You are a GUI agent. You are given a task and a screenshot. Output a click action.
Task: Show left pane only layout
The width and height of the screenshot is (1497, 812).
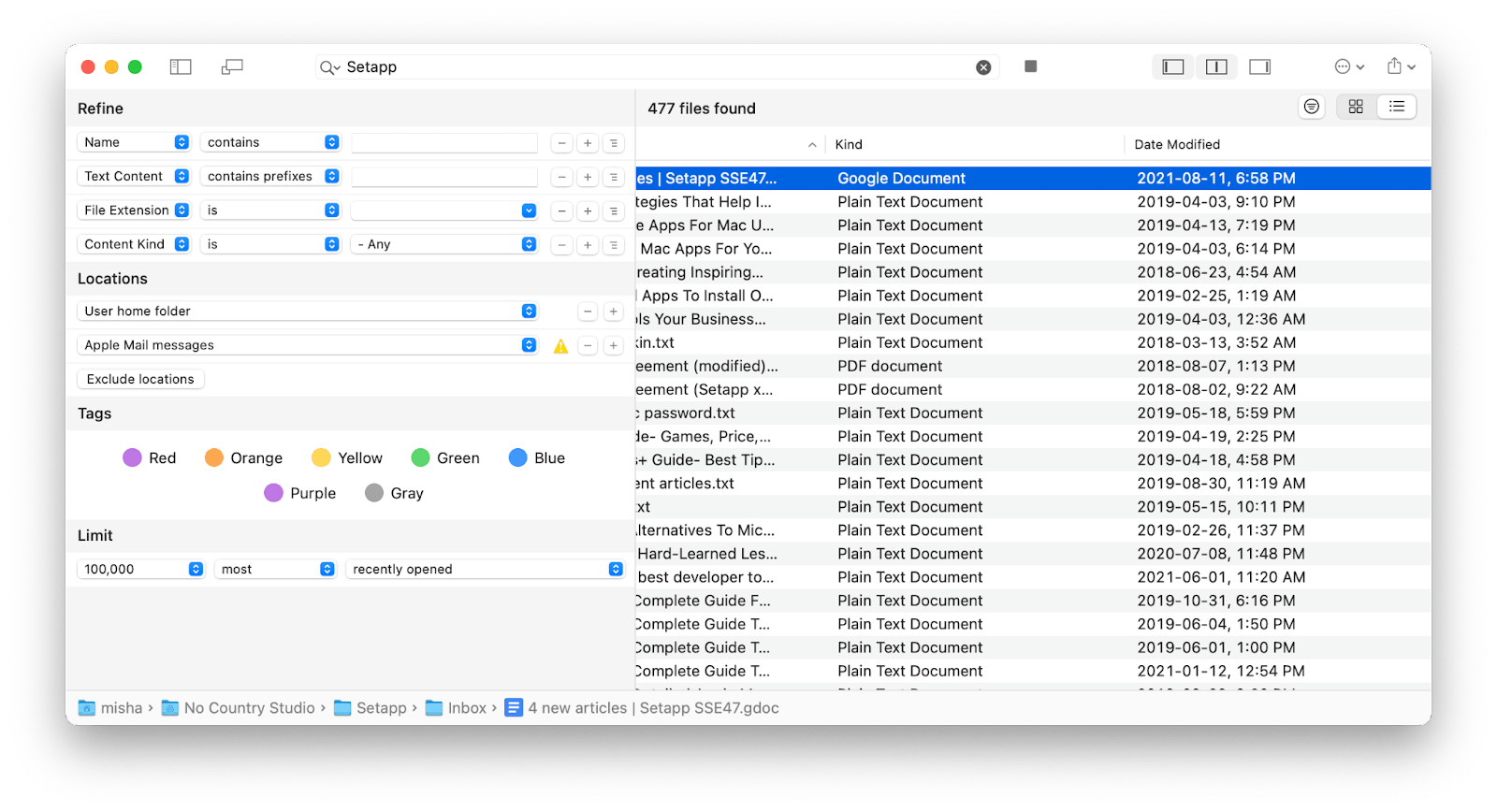pyautogui.click(x=1173, y=66)
